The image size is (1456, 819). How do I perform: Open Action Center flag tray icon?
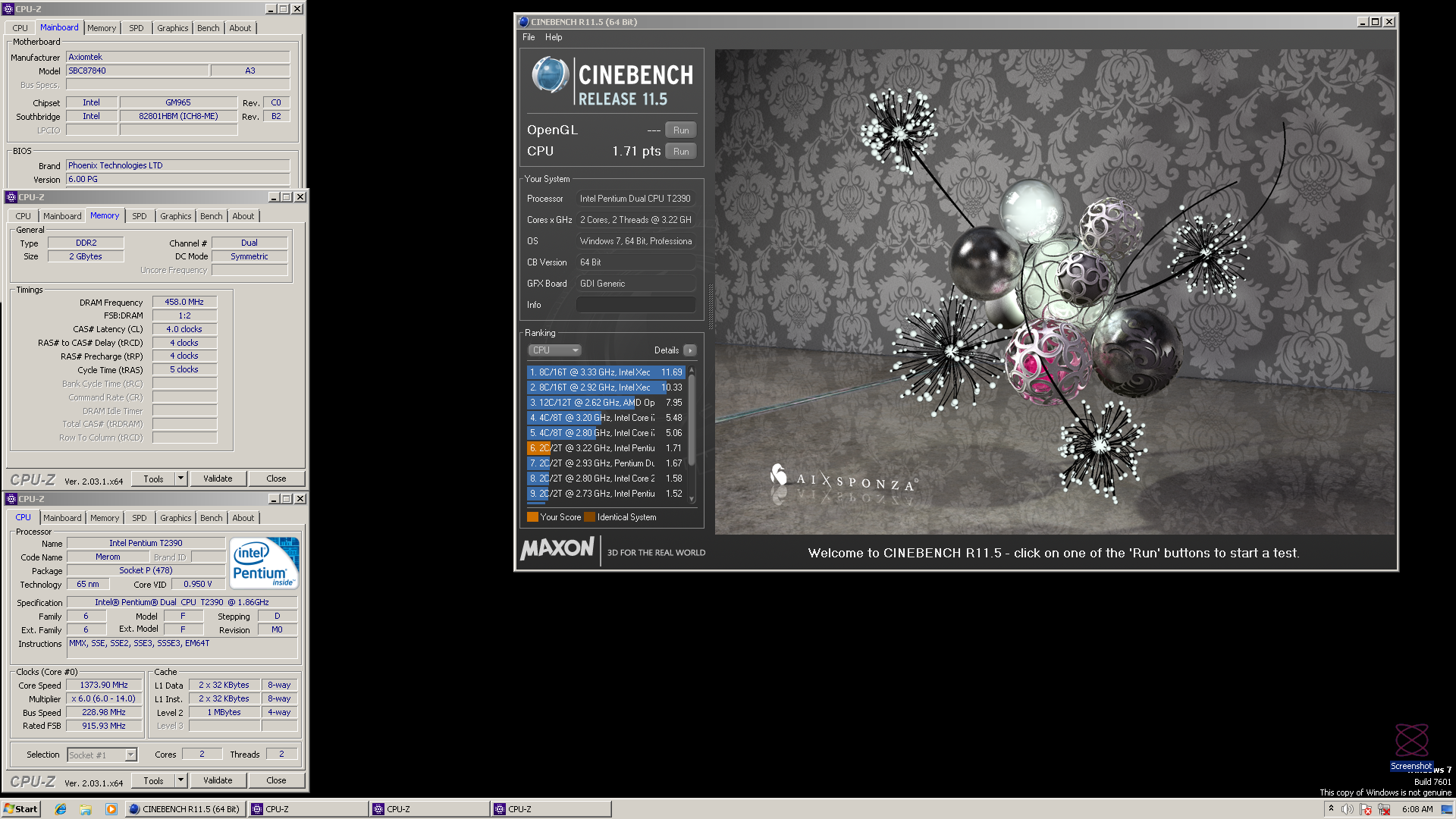tap(1366, 809)
